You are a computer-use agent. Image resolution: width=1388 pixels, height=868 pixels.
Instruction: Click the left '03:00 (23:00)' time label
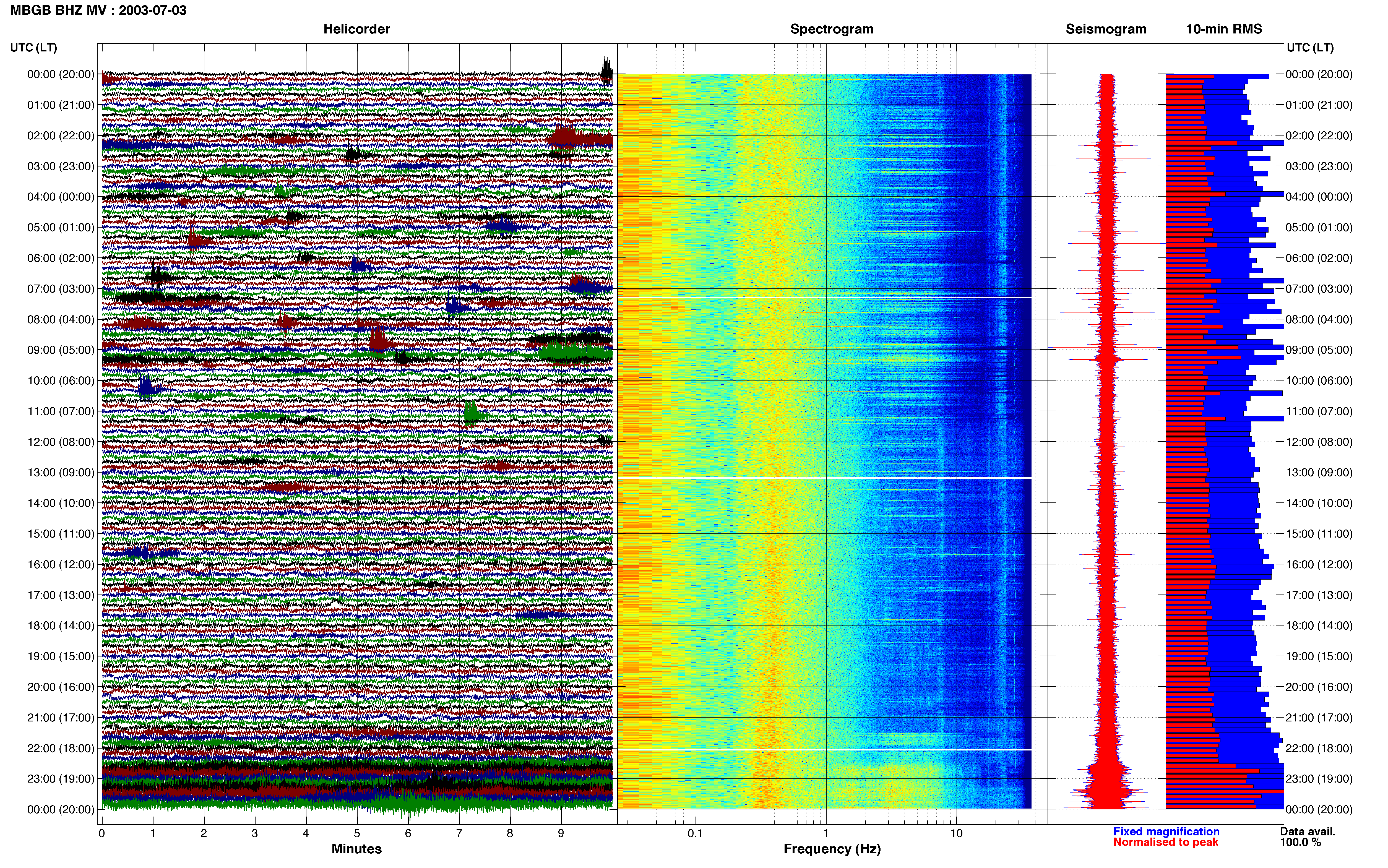pos(61,166)
